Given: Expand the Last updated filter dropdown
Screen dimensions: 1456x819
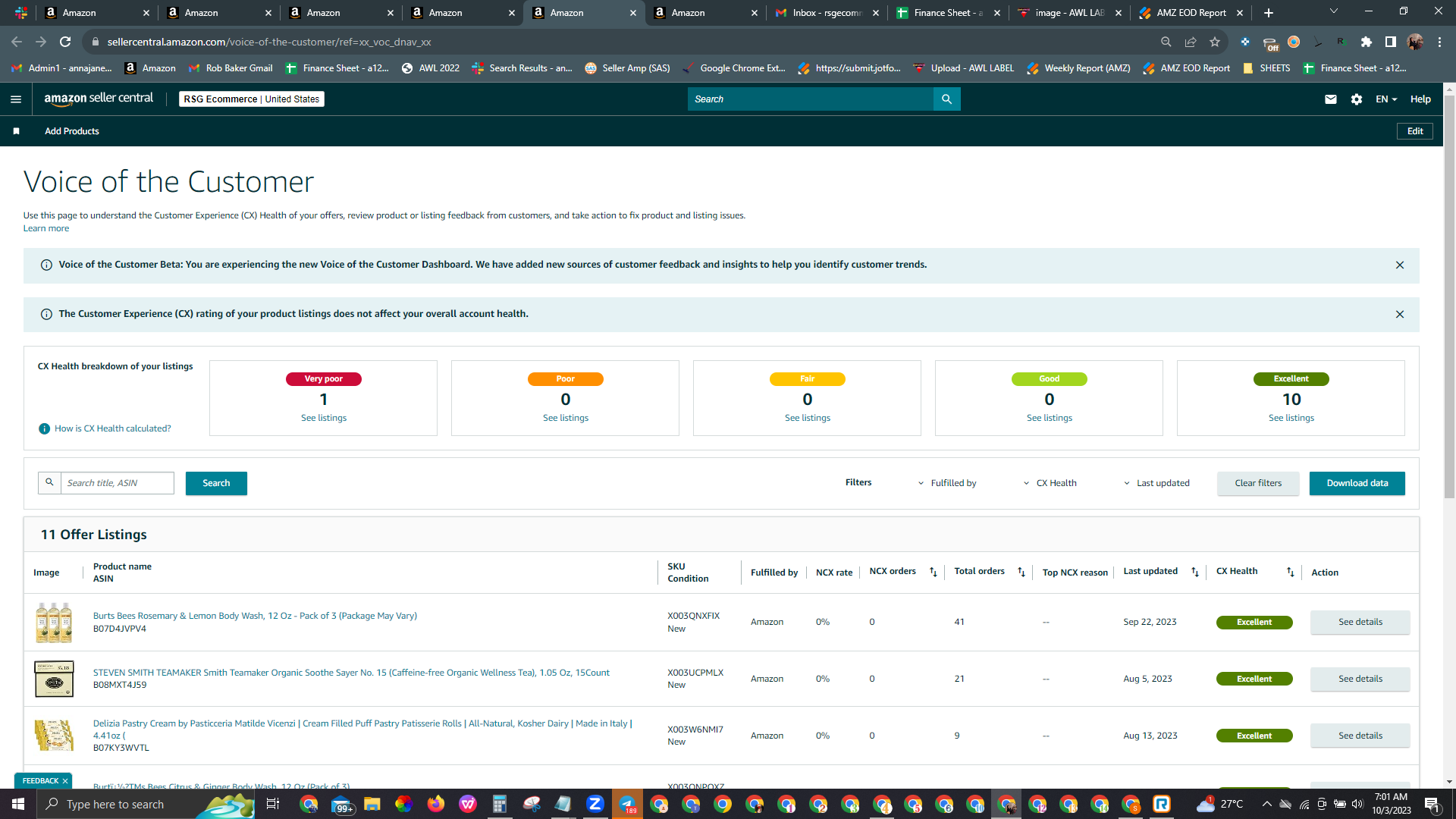Looking at the screenshot, I should pyautogui.click(x=1156, y=483).
